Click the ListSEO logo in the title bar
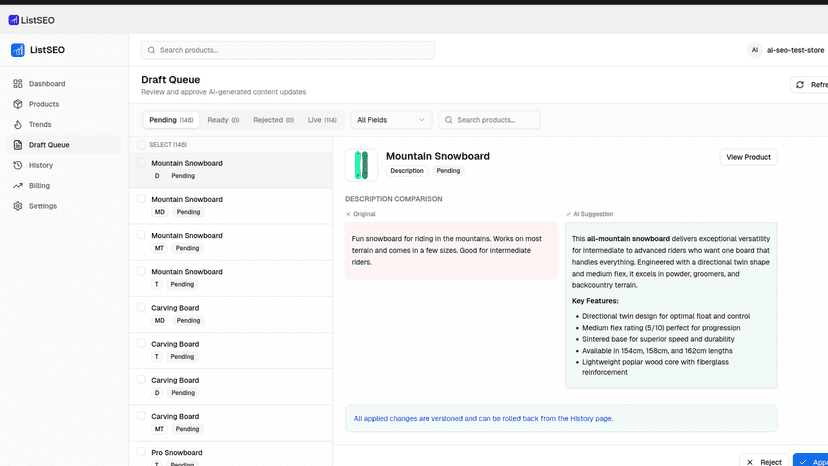The width and height of the screenshot is (828, 466). tap(31, 20)
